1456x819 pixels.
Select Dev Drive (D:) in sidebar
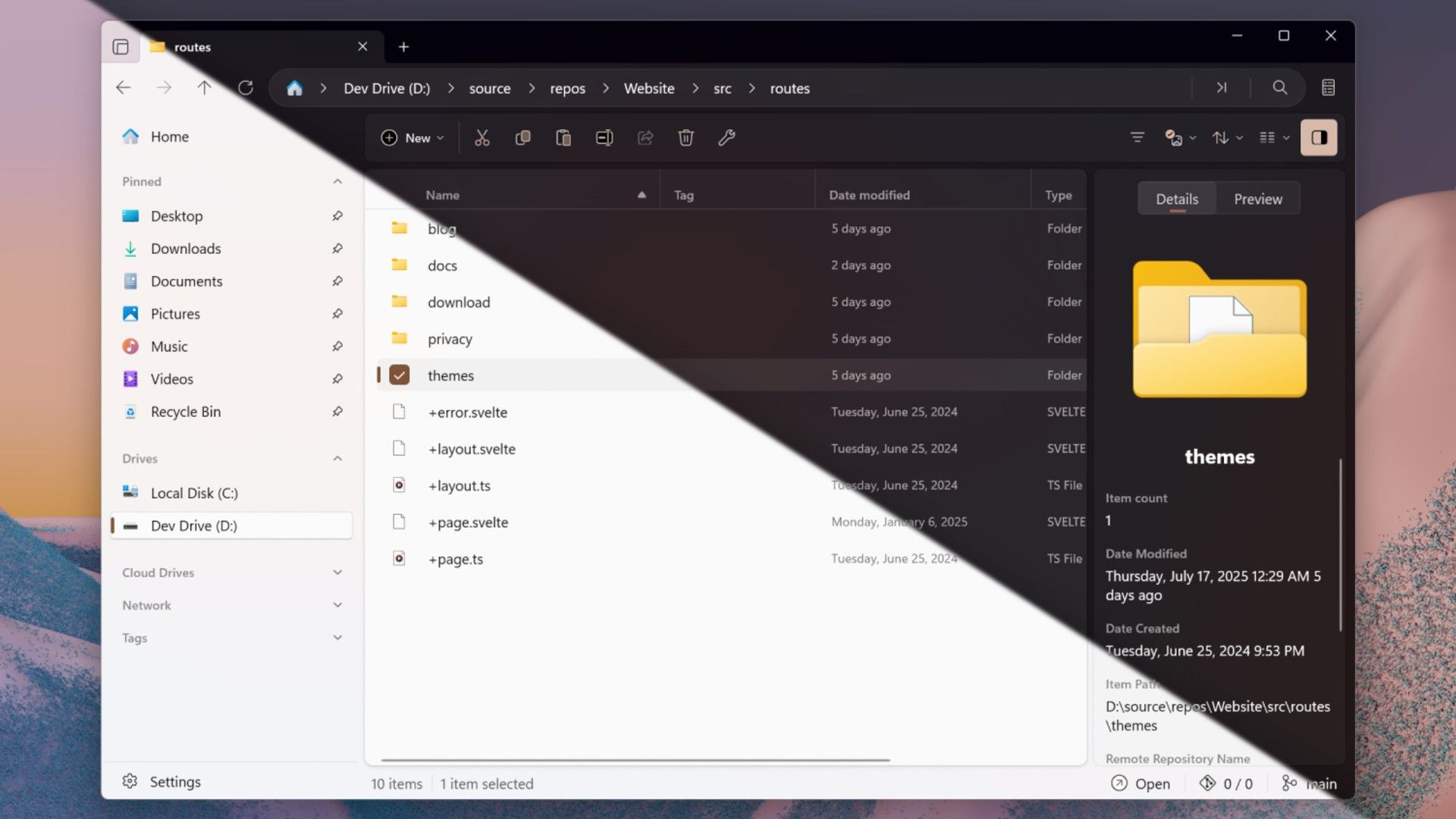click(231, 526)
